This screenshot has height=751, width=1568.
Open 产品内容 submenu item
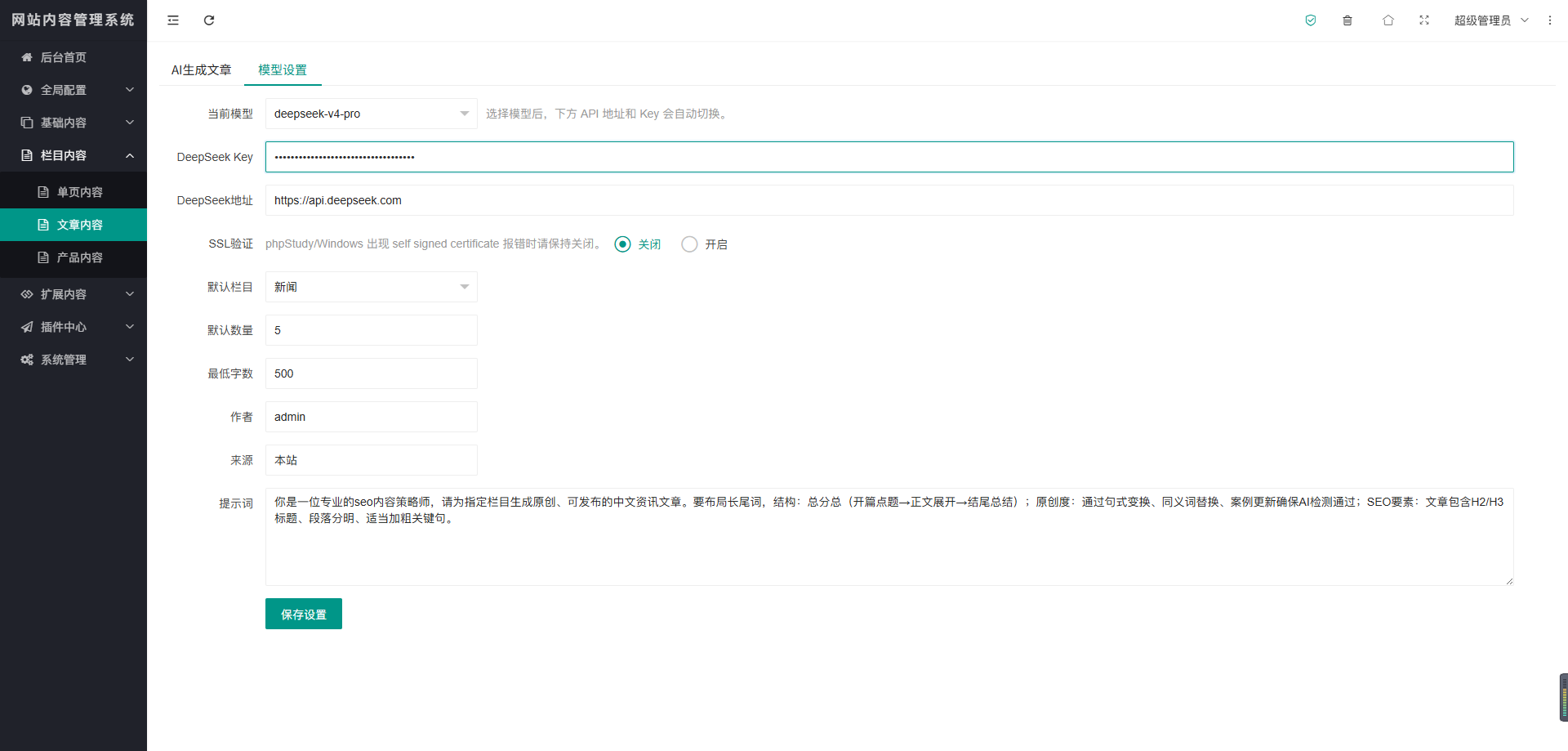[x=73, y=257]
